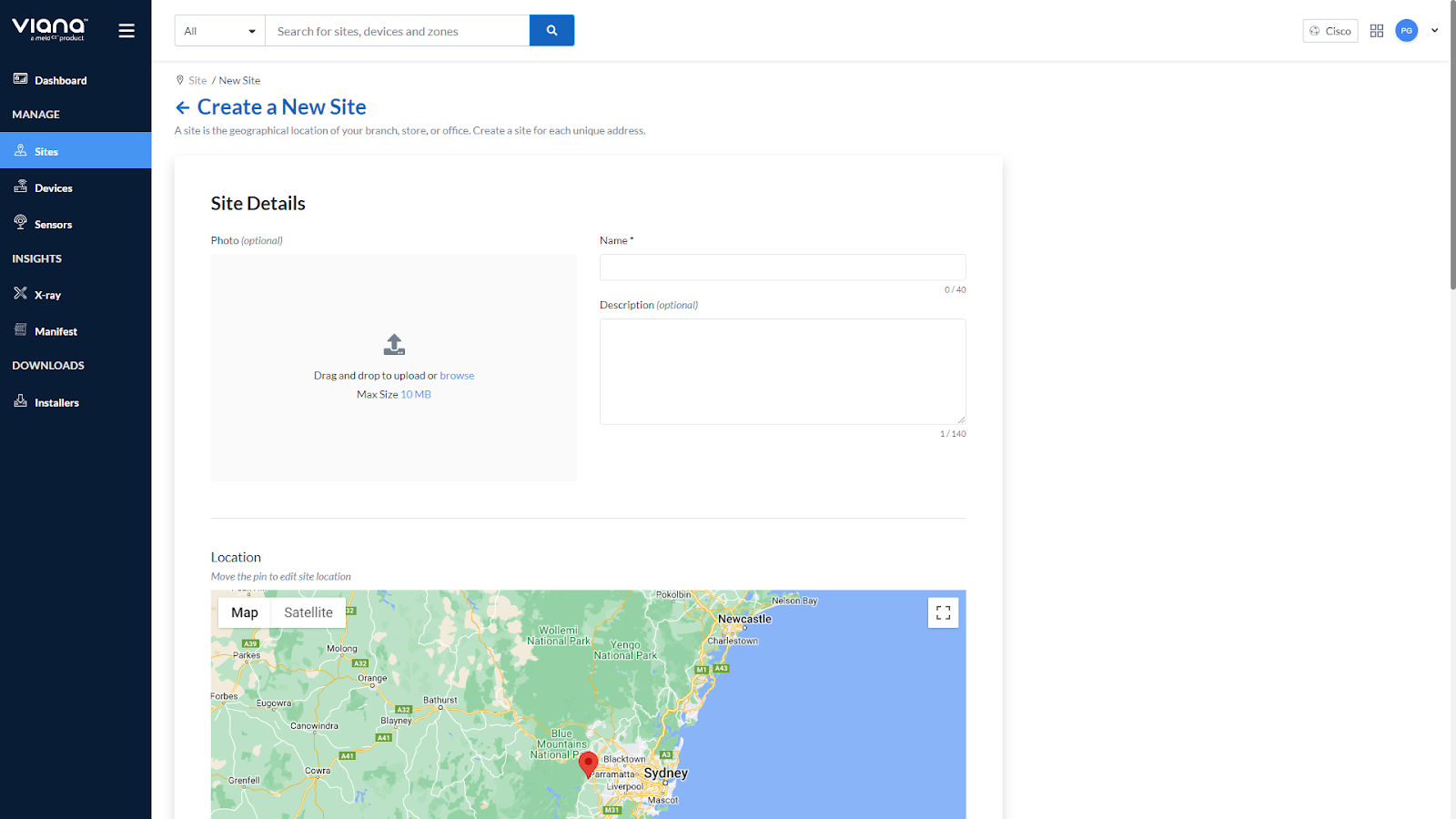This screenshot has width=1456, height=819.
Task: Enter fullscreen map view
Action: click(943, 612)
